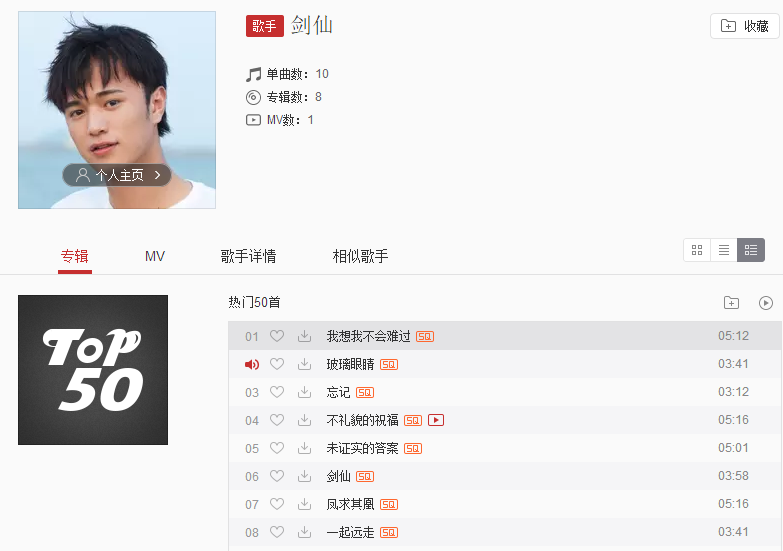Add hot 50 songs to folder
This screenshot has height=551, width=783.
[731, 303]
